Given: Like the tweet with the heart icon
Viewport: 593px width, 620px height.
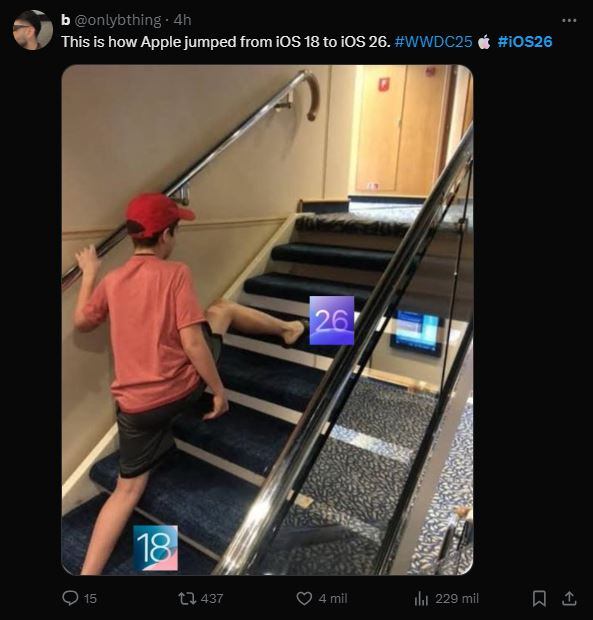Looking at the screenshot, I should (304, 598).
